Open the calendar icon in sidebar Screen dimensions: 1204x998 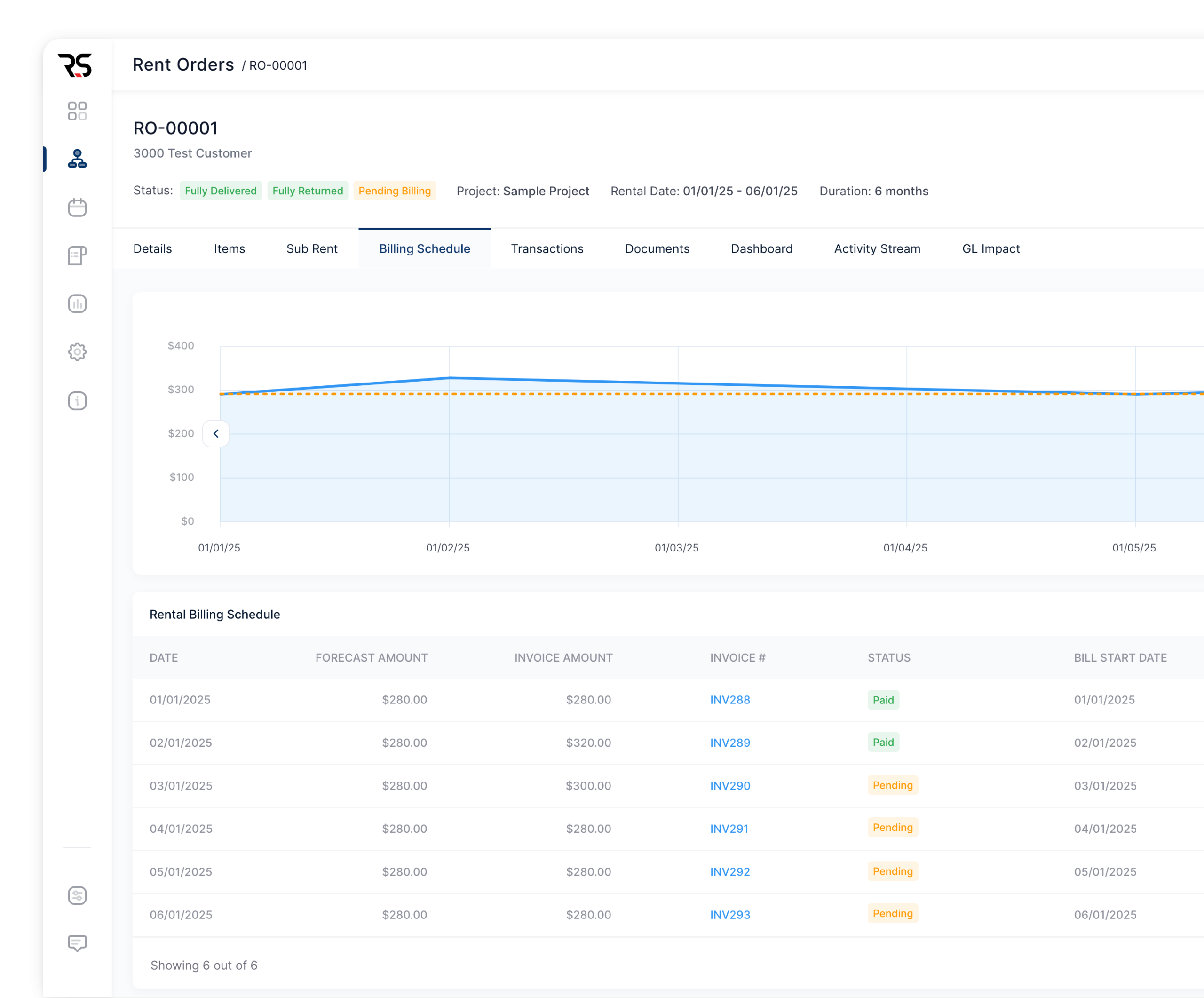coord(78,207)
